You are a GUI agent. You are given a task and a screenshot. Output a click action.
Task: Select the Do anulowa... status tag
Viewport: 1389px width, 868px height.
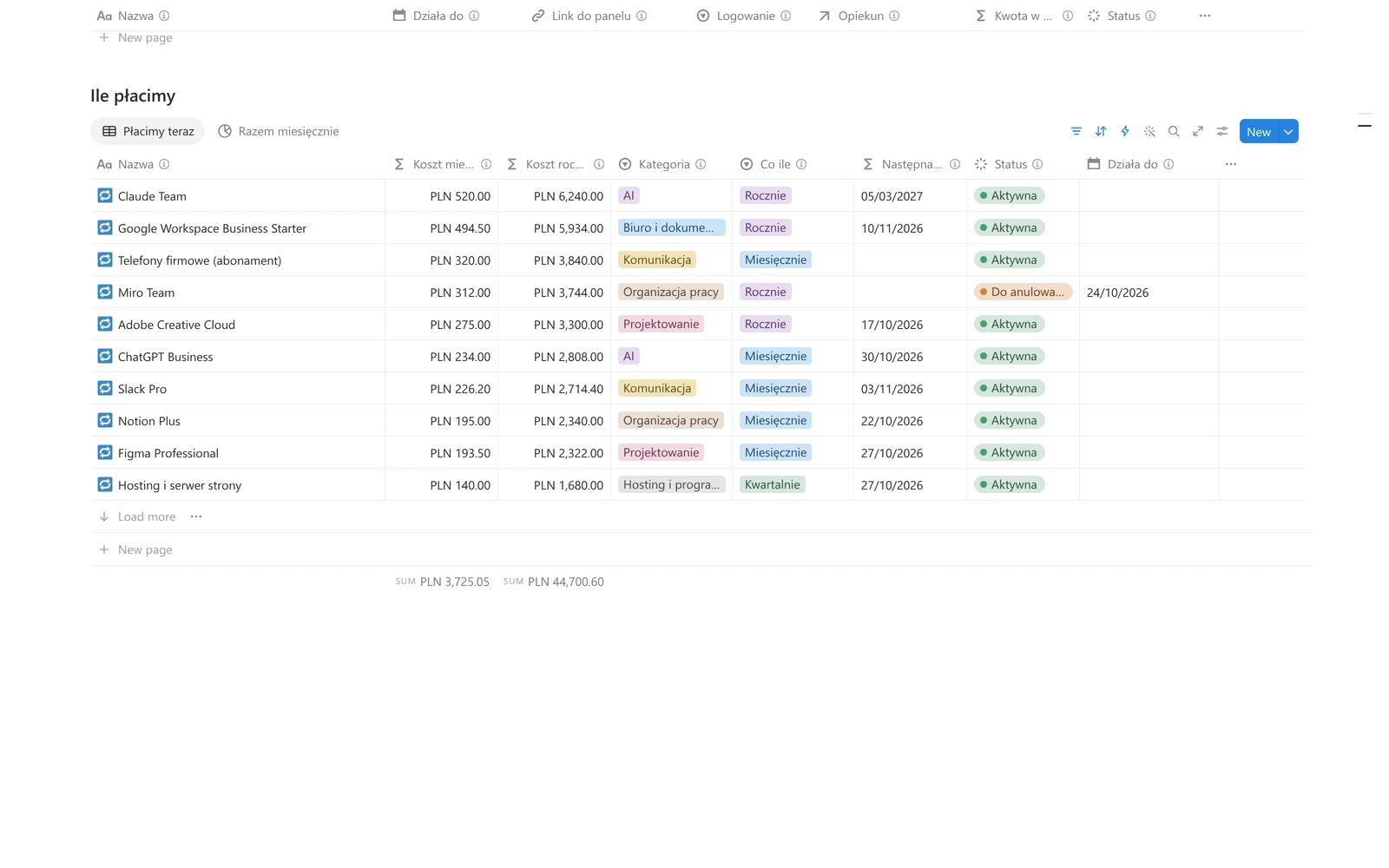(x=1024, y=292)
